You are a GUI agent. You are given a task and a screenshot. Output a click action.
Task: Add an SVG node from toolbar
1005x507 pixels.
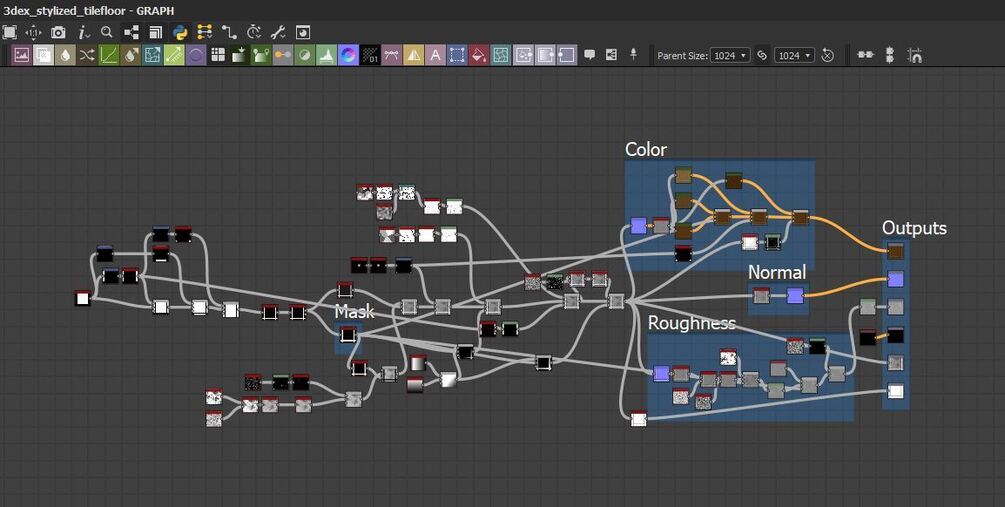tap(392, 55)
